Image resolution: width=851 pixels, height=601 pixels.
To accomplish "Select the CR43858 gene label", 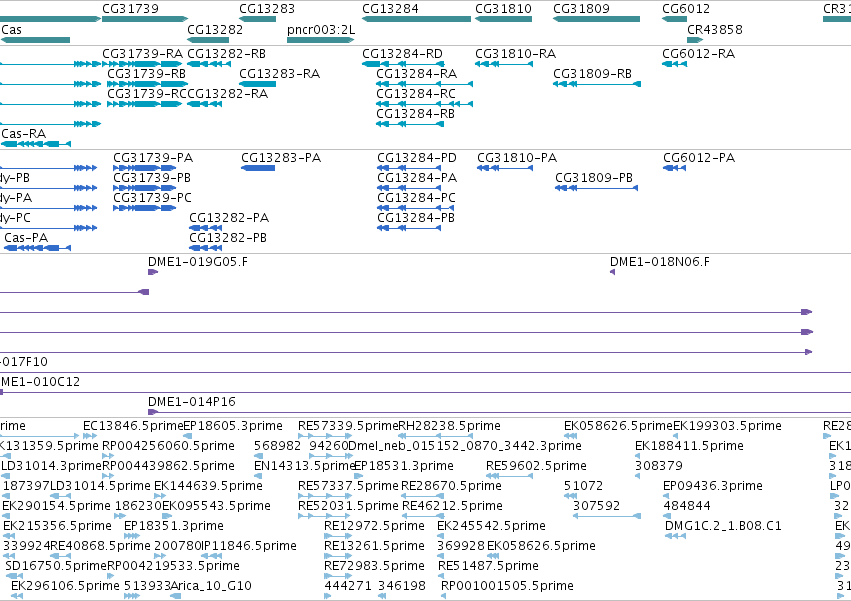I will (x=714, y=29).
